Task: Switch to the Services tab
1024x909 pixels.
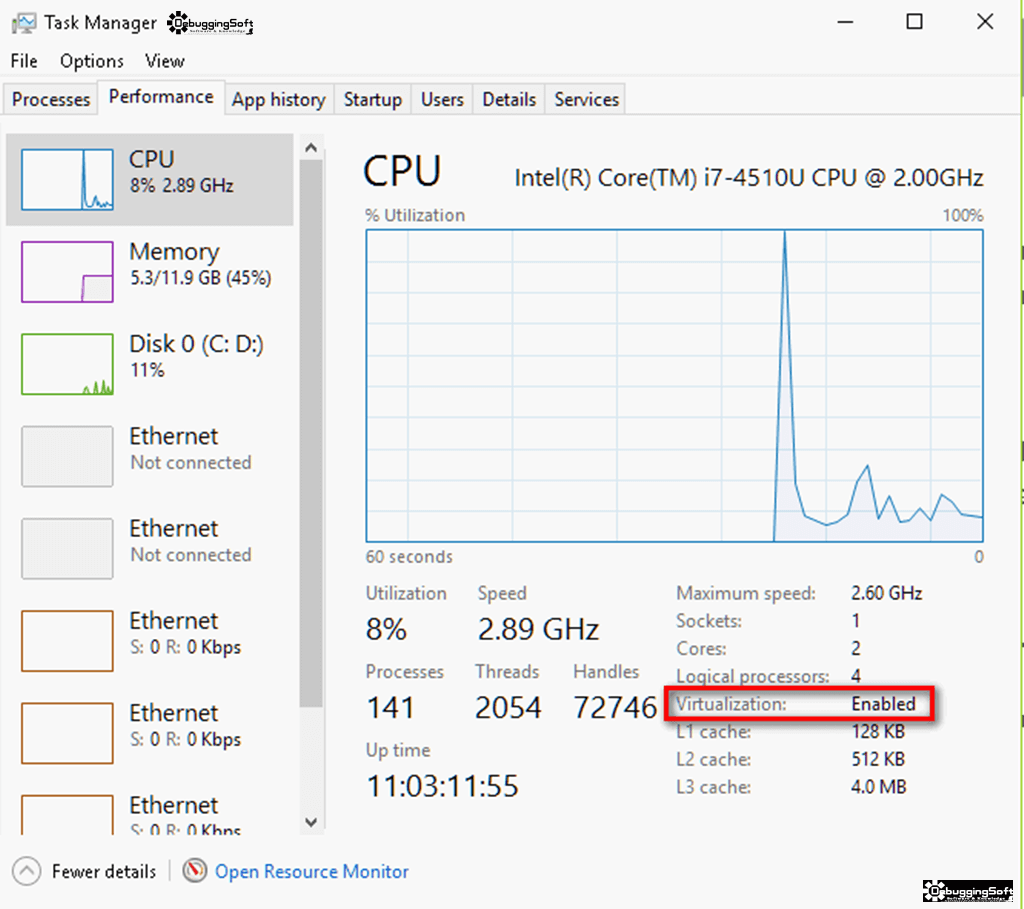Action: pos(586,99)
